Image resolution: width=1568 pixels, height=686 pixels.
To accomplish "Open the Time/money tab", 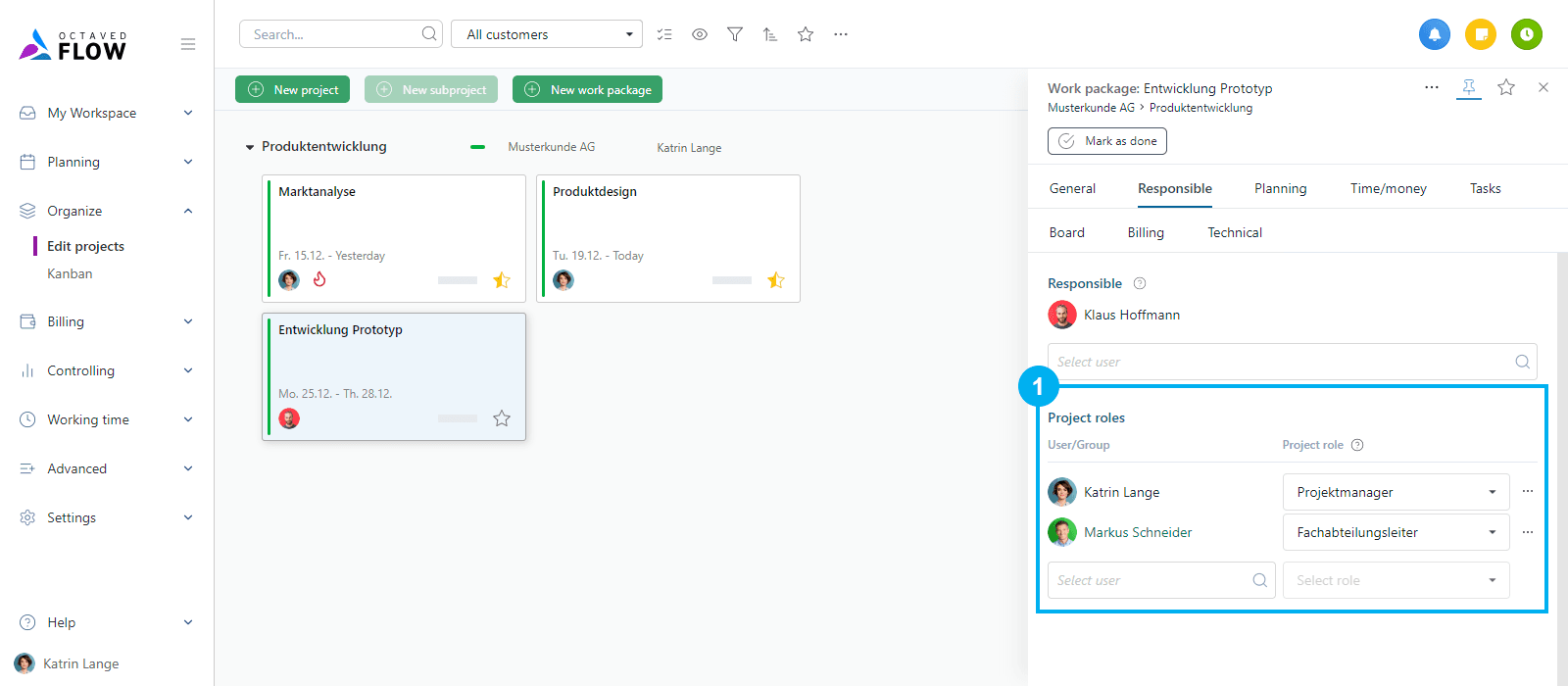I will click(1388, 188).
